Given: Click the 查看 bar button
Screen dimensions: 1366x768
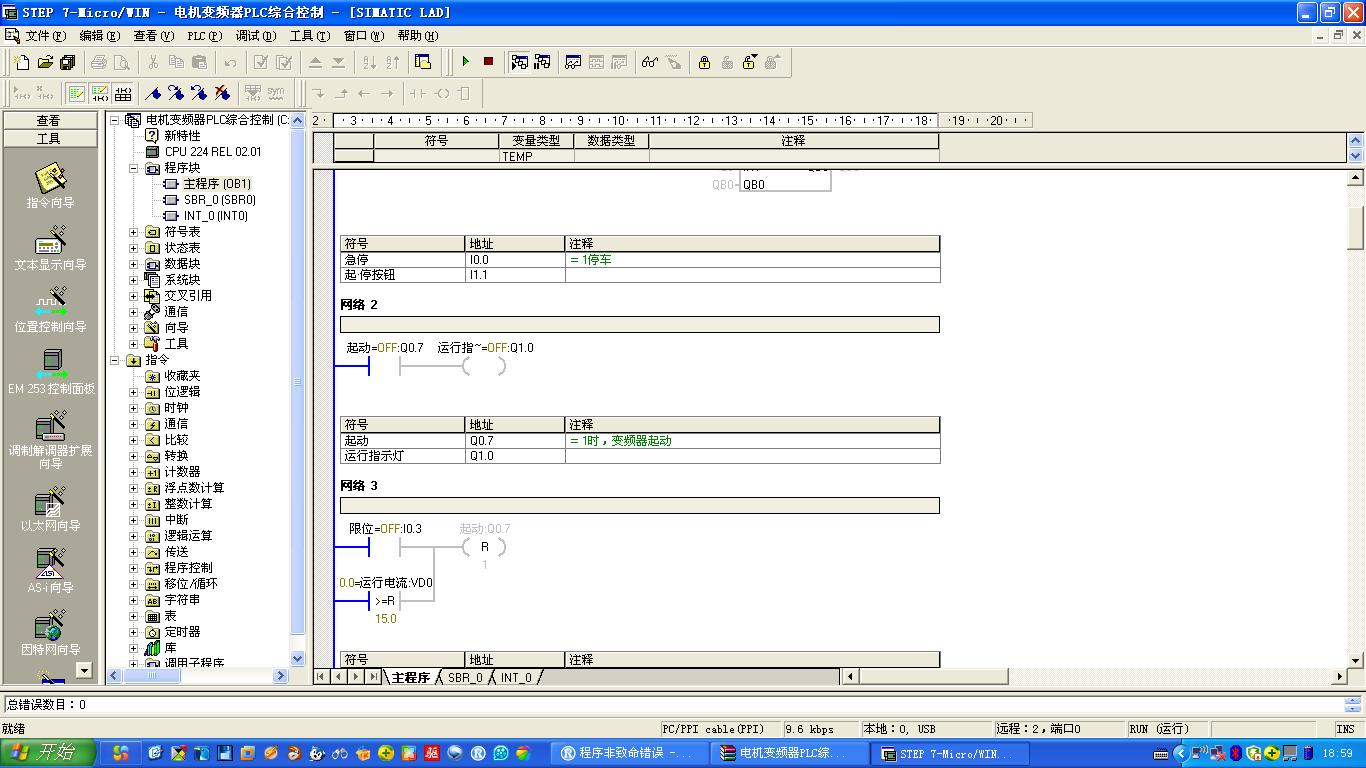Looking at the screenshot, I should [x=48, y=120].
